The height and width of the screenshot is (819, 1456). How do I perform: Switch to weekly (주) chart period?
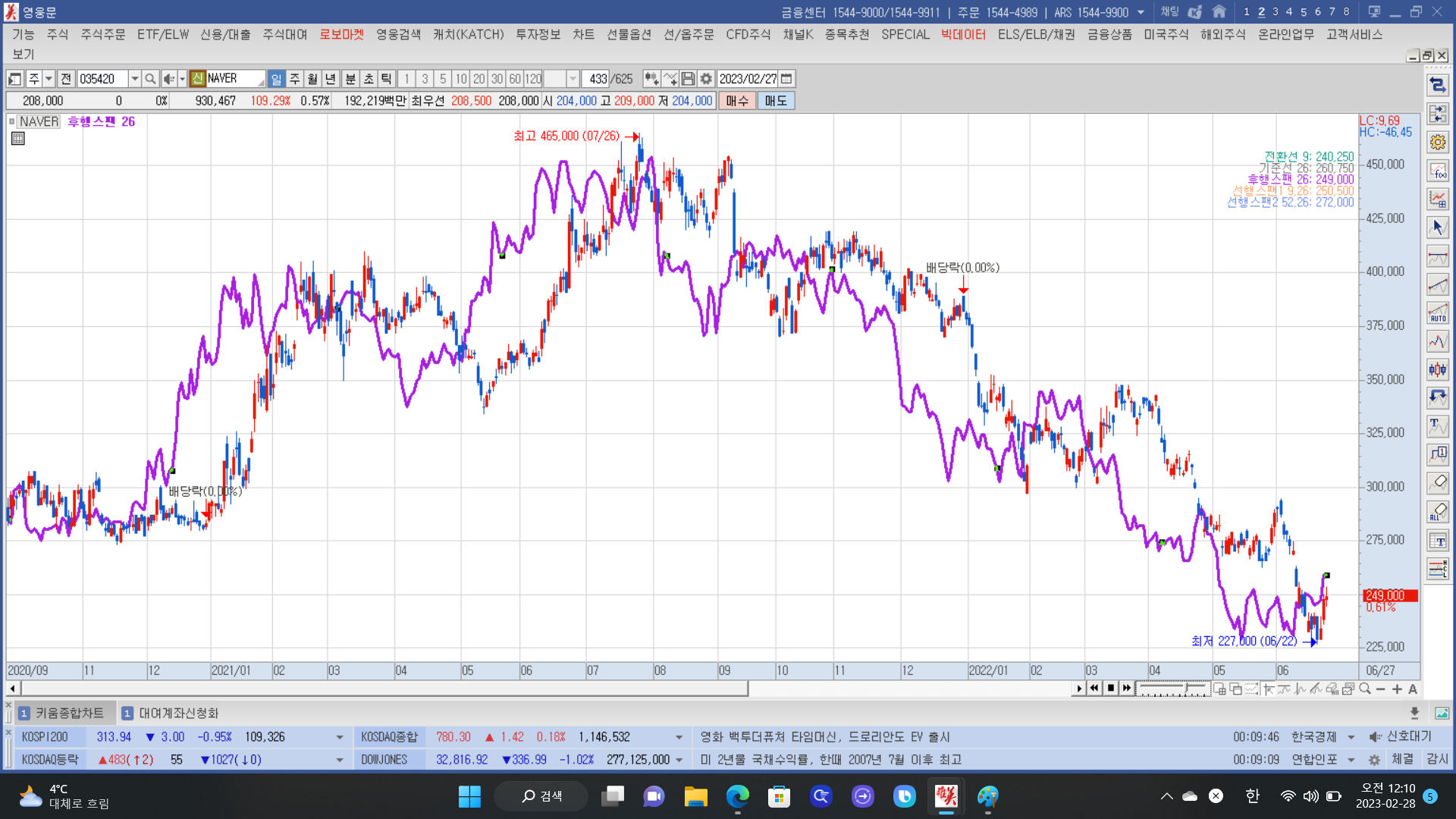point(294,79)
